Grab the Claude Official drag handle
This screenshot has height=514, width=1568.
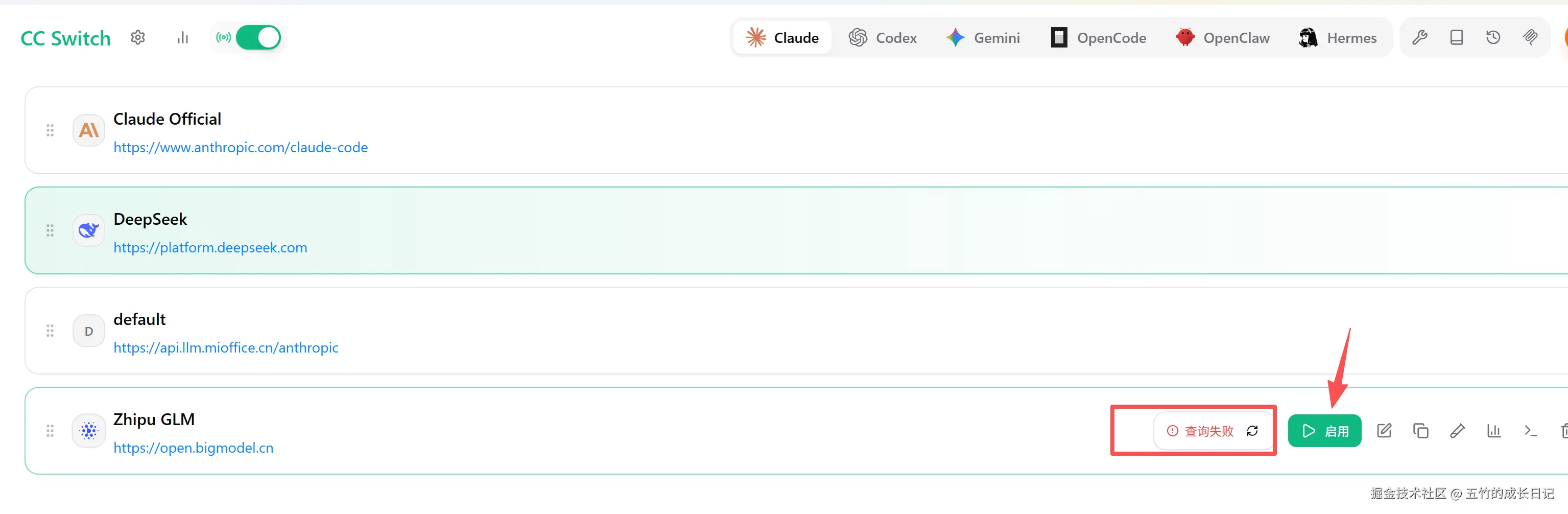point(50,130)
